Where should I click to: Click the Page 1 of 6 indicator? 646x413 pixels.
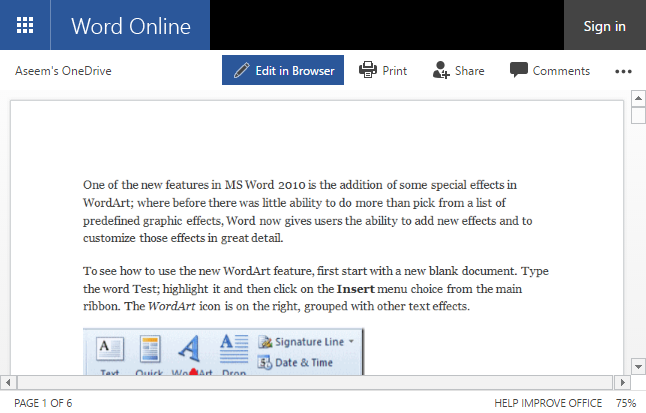click(42, 403)
